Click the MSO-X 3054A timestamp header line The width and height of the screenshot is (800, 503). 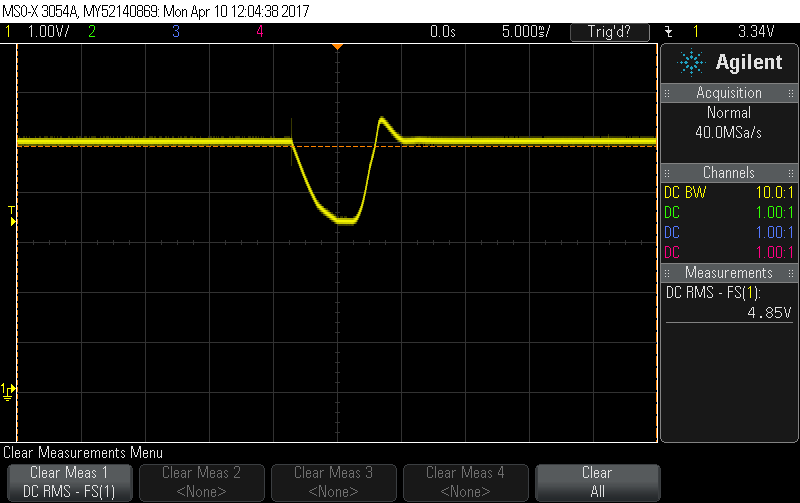point(156,11)
